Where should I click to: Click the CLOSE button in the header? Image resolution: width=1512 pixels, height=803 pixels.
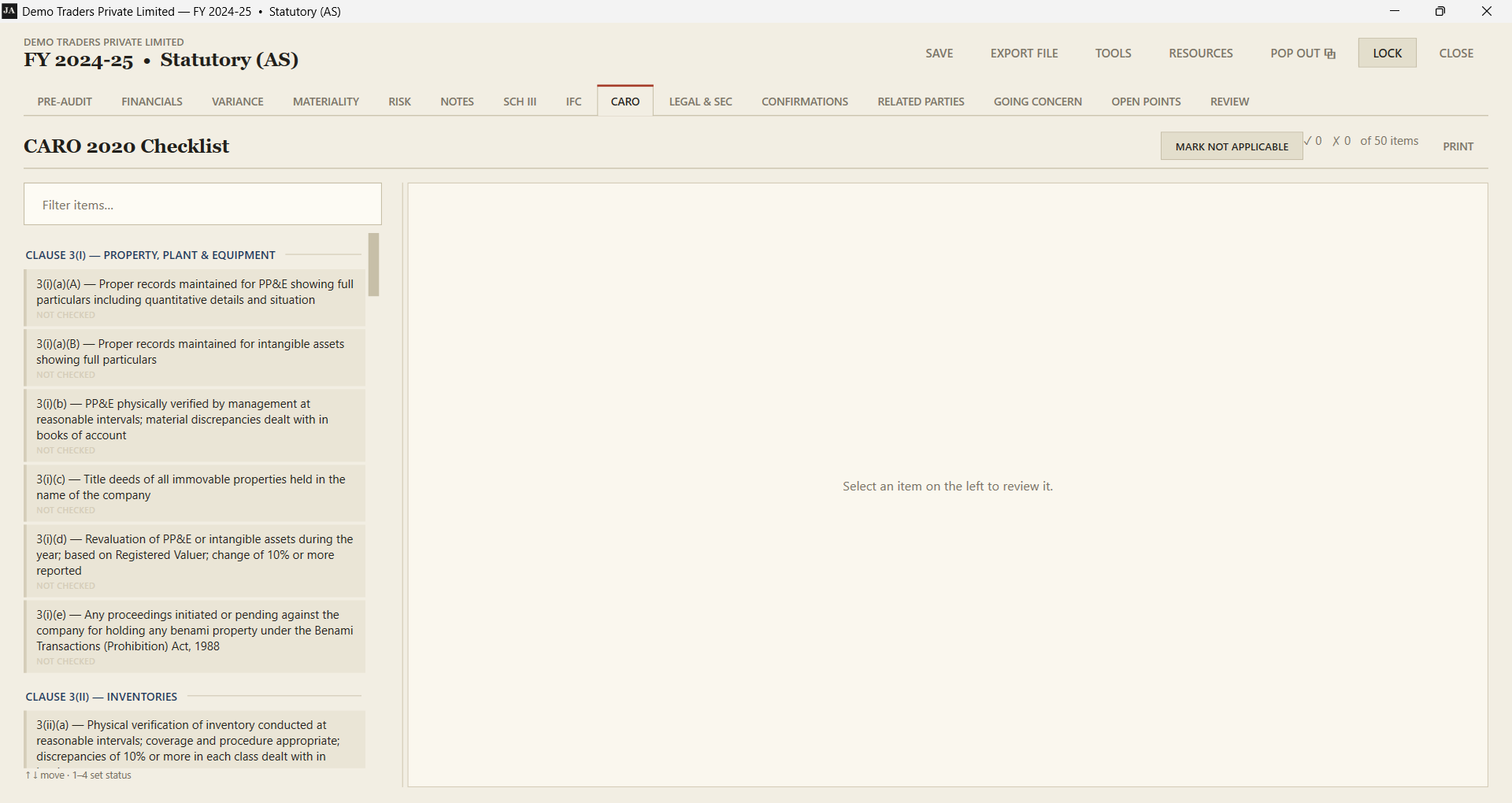[1456, 53]
